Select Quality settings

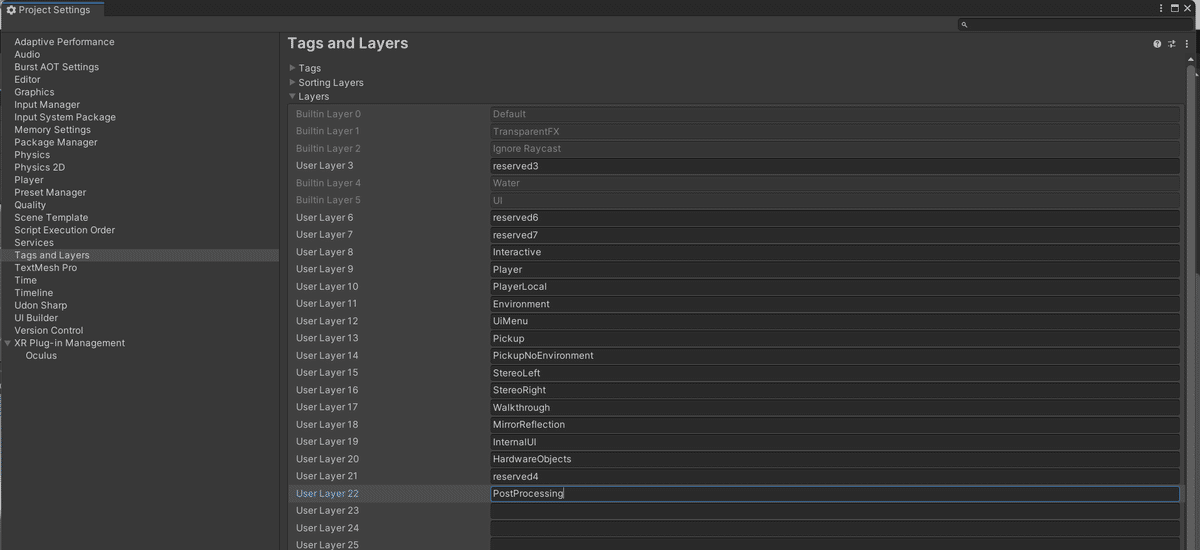[30, 205]
